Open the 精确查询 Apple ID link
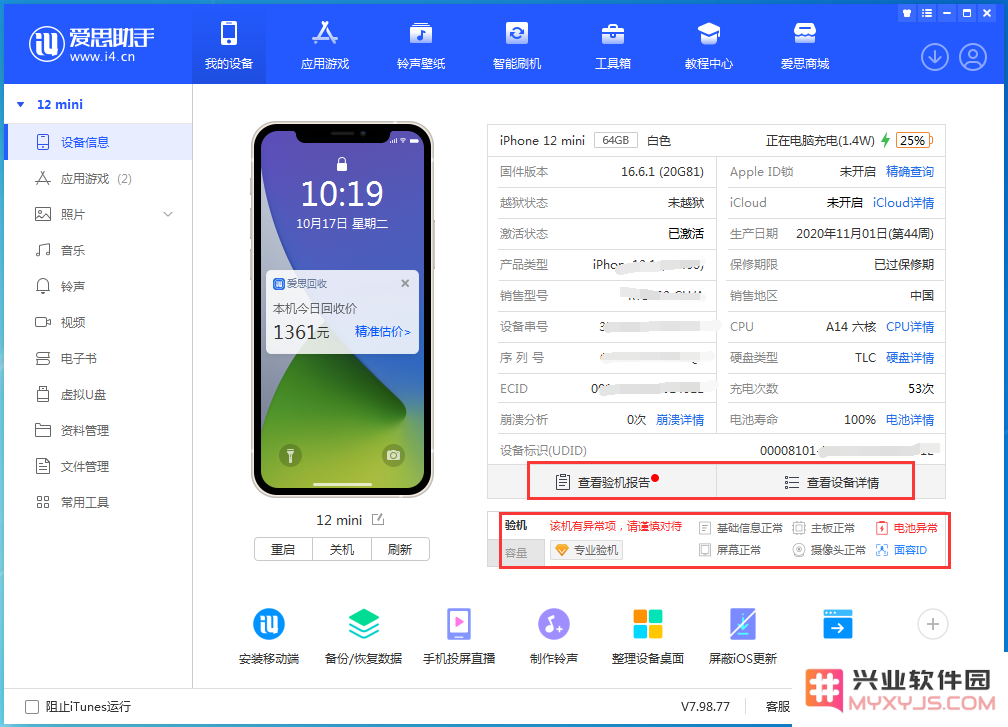Screen dimensions: 1008x727 (910, 172)
